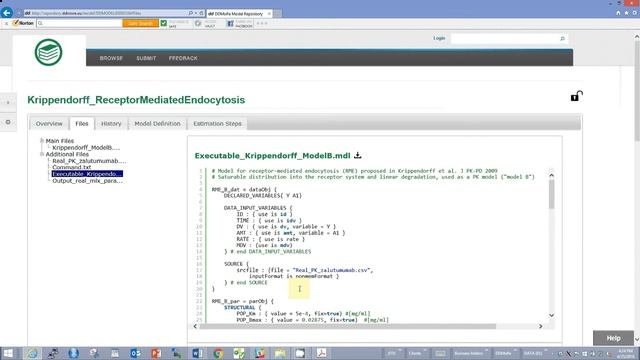Click the code viewer scroll-down arrow
Image resolution: width=640 pixels, height=360 pixels.
(x=551, y=315)
